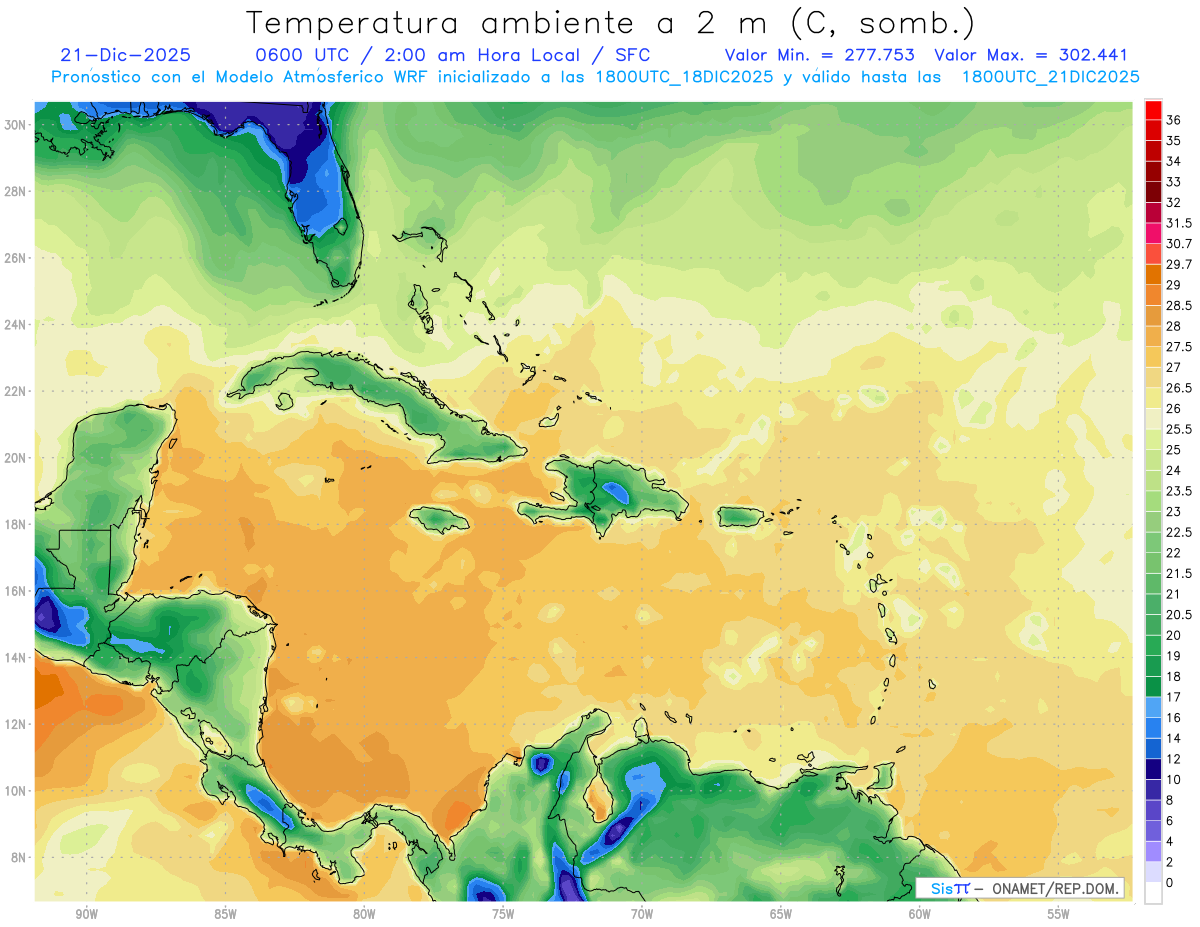Click latitude axis label '16N'
This screenshot has height=927, width=1200.
click(15, 591)
